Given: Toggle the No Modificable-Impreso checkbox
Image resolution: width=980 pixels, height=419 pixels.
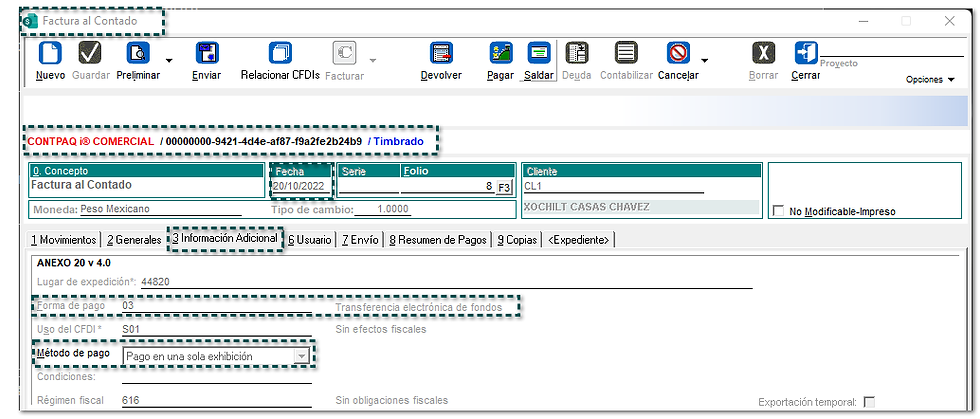Looking at the screenshot, I should pos(778,211).
